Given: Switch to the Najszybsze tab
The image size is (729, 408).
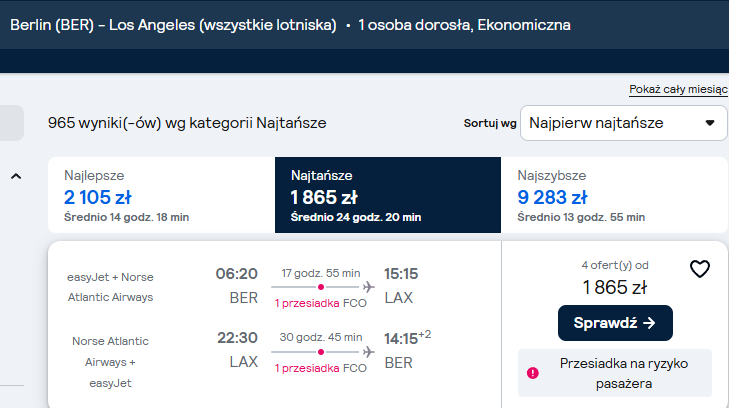Looking at the screenshot, I should tap(614, 195).
